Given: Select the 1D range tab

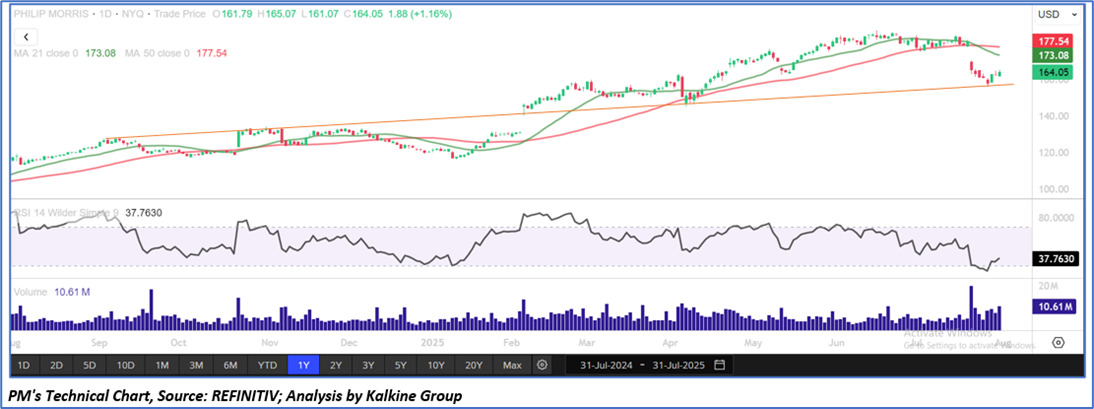Looking at the screenshot, I should tap(24, 365).
